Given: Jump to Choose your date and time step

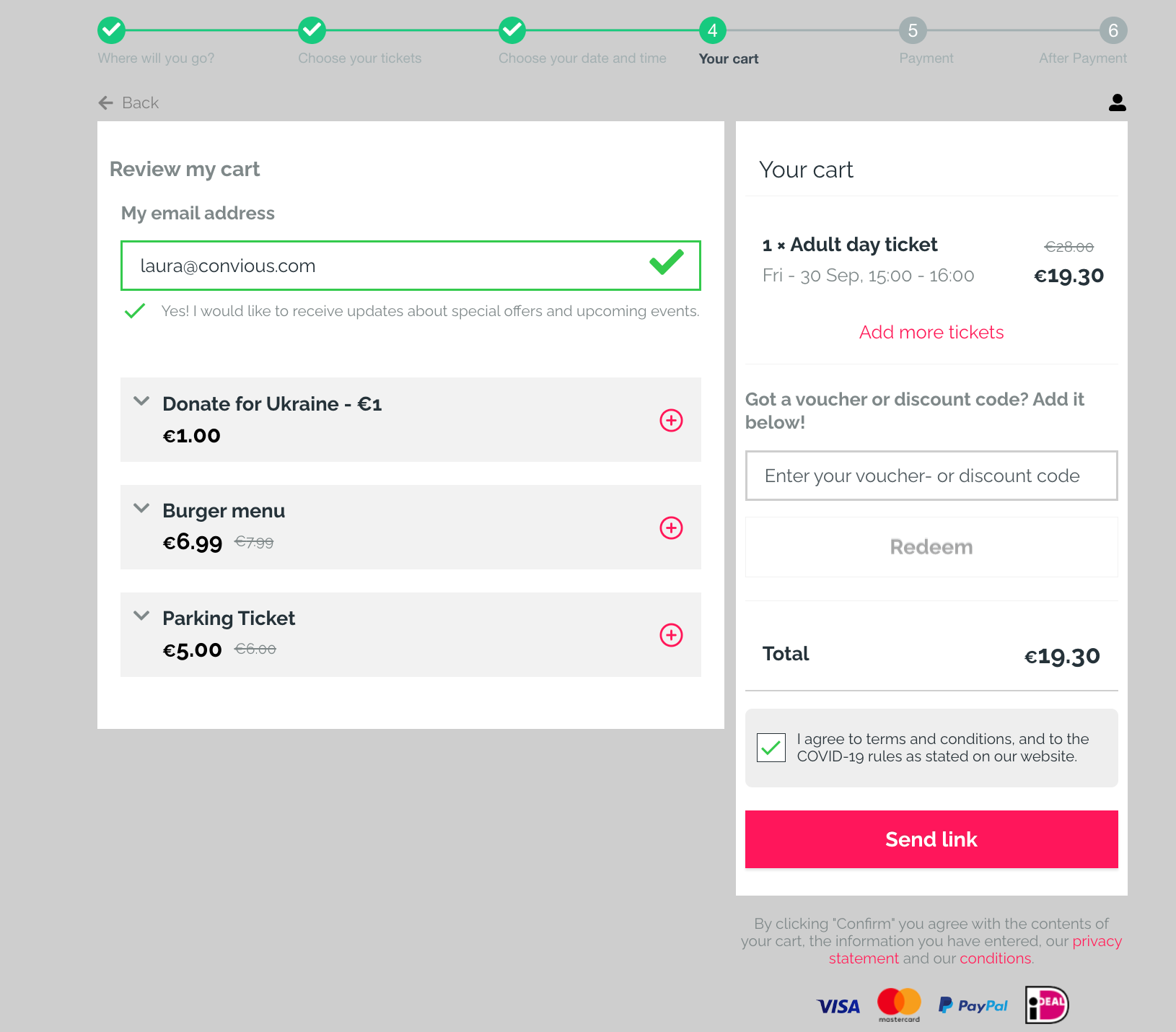Looking at the screenshot, I should 512,30.
